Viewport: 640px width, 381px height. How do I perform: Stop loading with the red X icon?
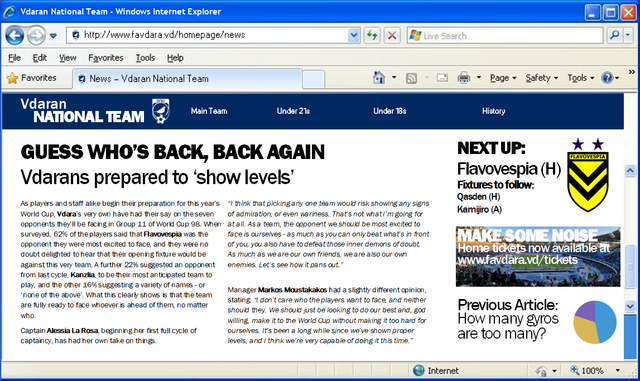[x=392, y=36]
